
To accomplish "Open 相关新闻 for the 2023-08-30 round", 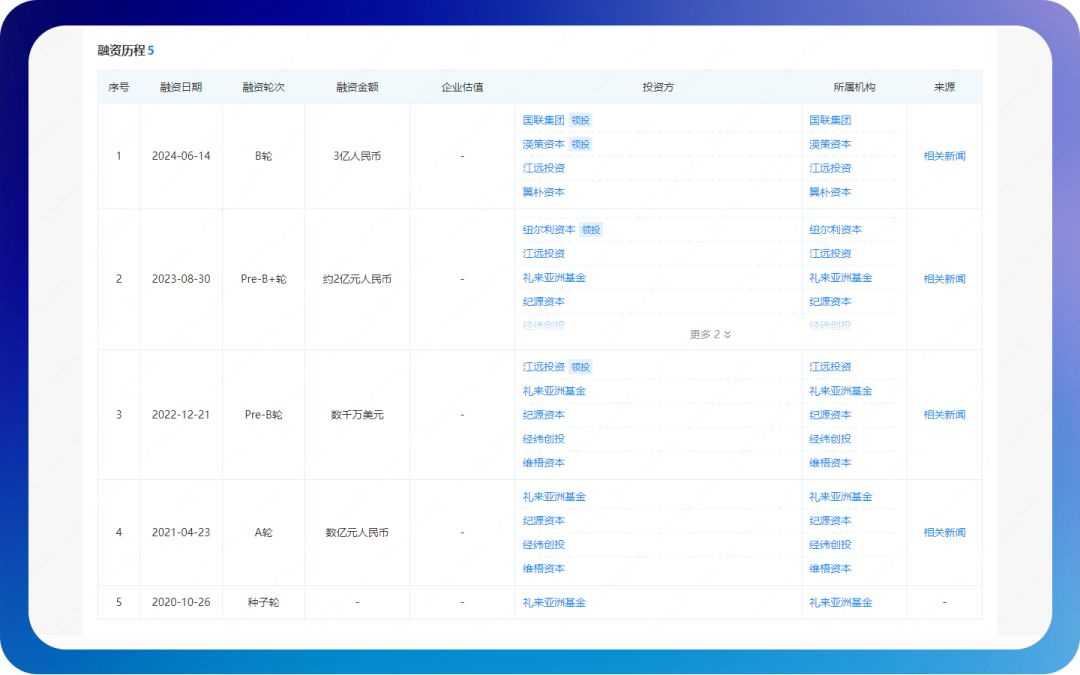I will point(944,279).
